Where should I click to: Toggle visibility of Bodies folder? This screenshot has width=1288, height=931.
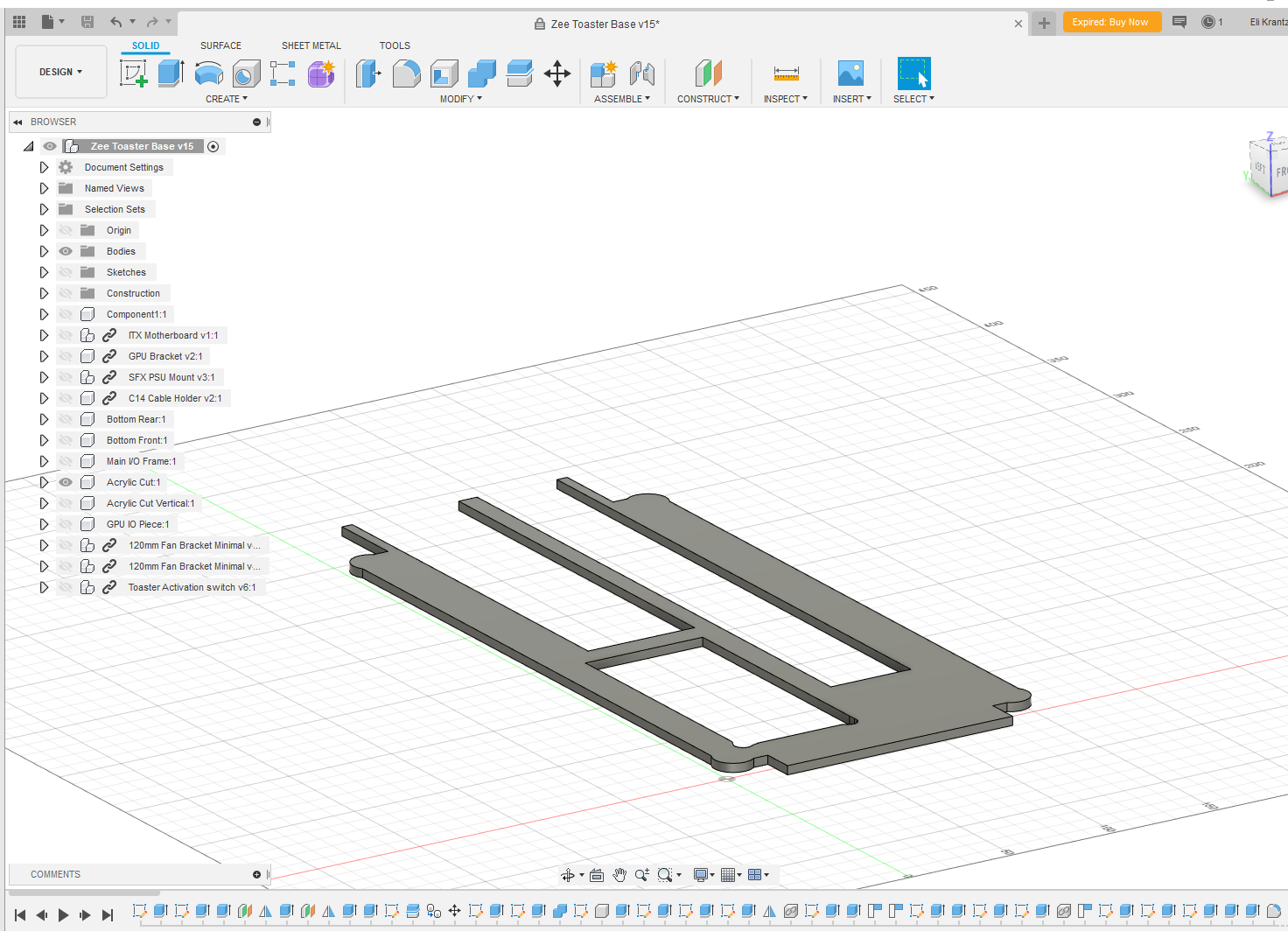[66, 251]
